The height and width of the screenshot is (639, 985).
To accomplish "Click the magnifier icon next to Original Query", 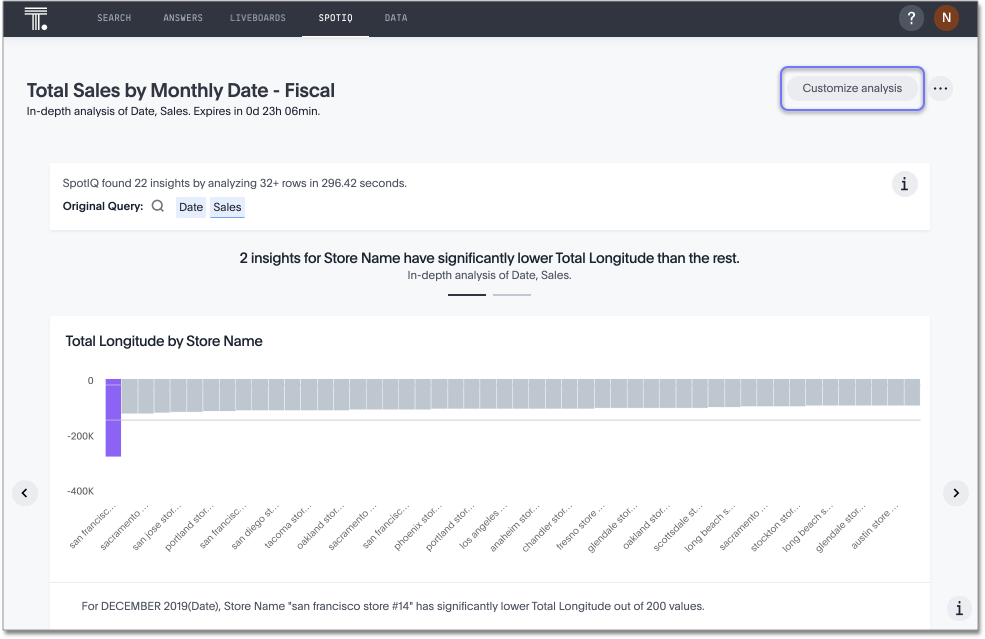I will pyautogui.click(x=158, y=206).
